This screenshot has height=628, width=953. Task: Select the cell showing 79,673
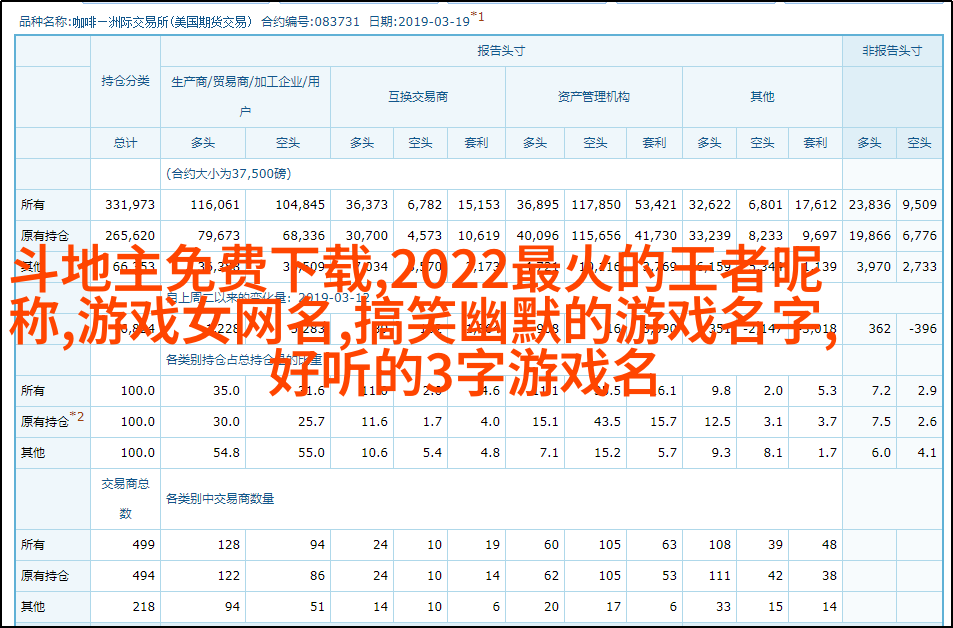(x=219, y=235)
